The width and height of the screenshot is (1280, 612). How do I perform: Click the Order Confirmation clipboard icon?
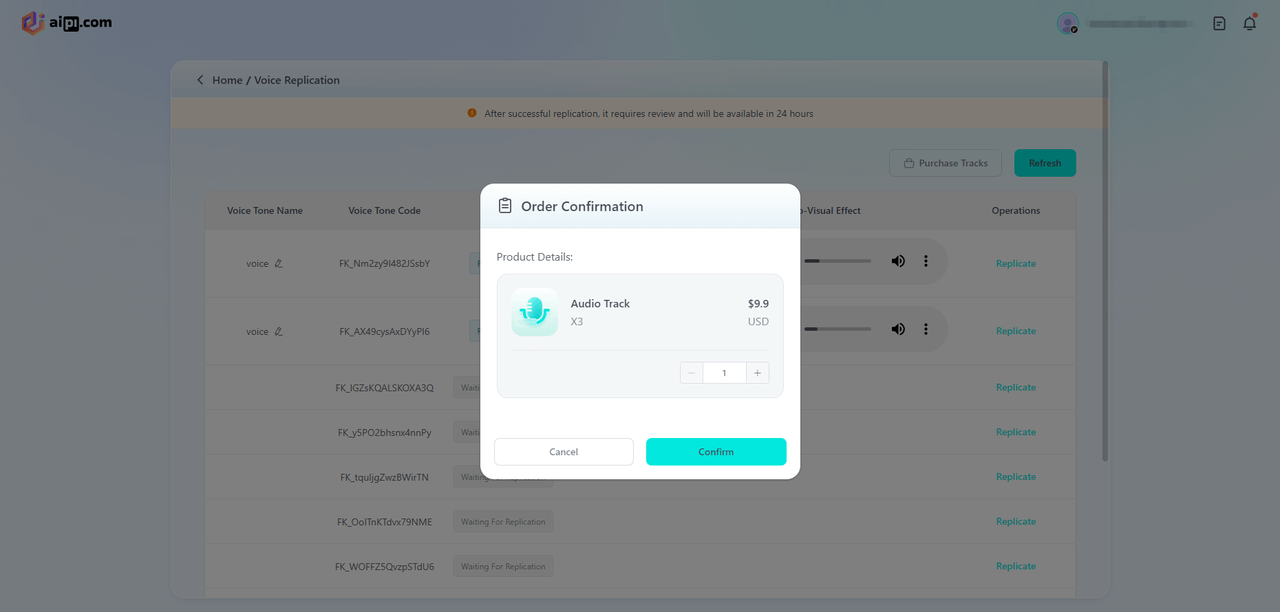pyautogui.click(x=505, y=206)
